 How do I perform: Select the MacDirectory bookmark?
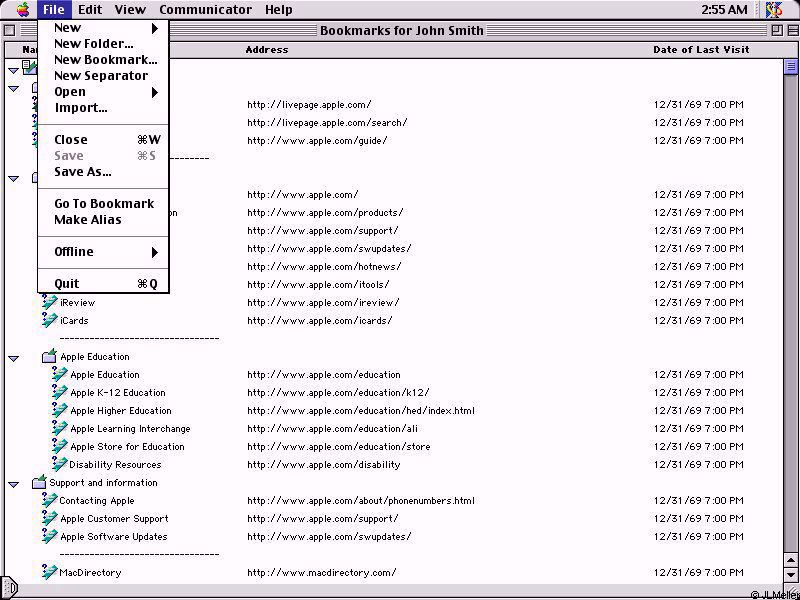coord(90,572)
